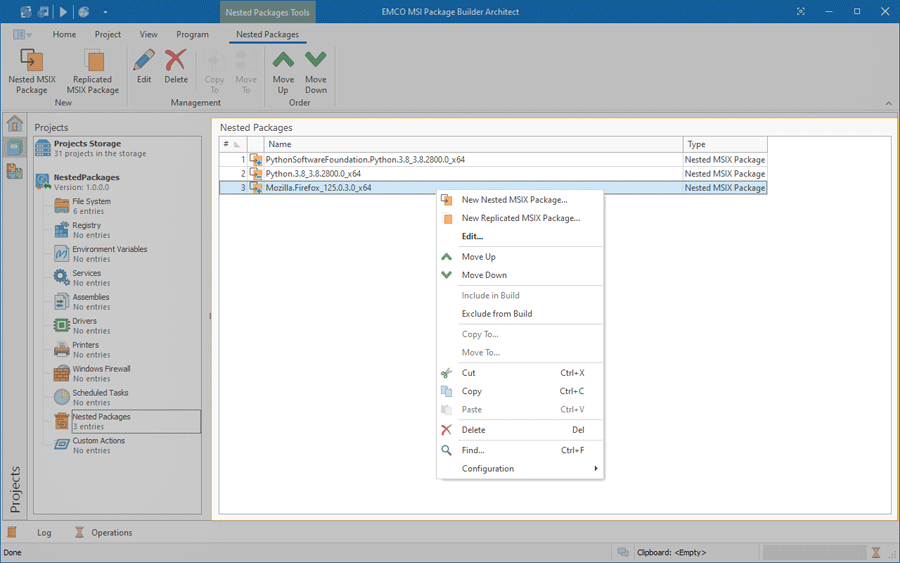The image size is (900, 563).
Task: Click the first quick access toolbar icon
Action: [25, 11]
